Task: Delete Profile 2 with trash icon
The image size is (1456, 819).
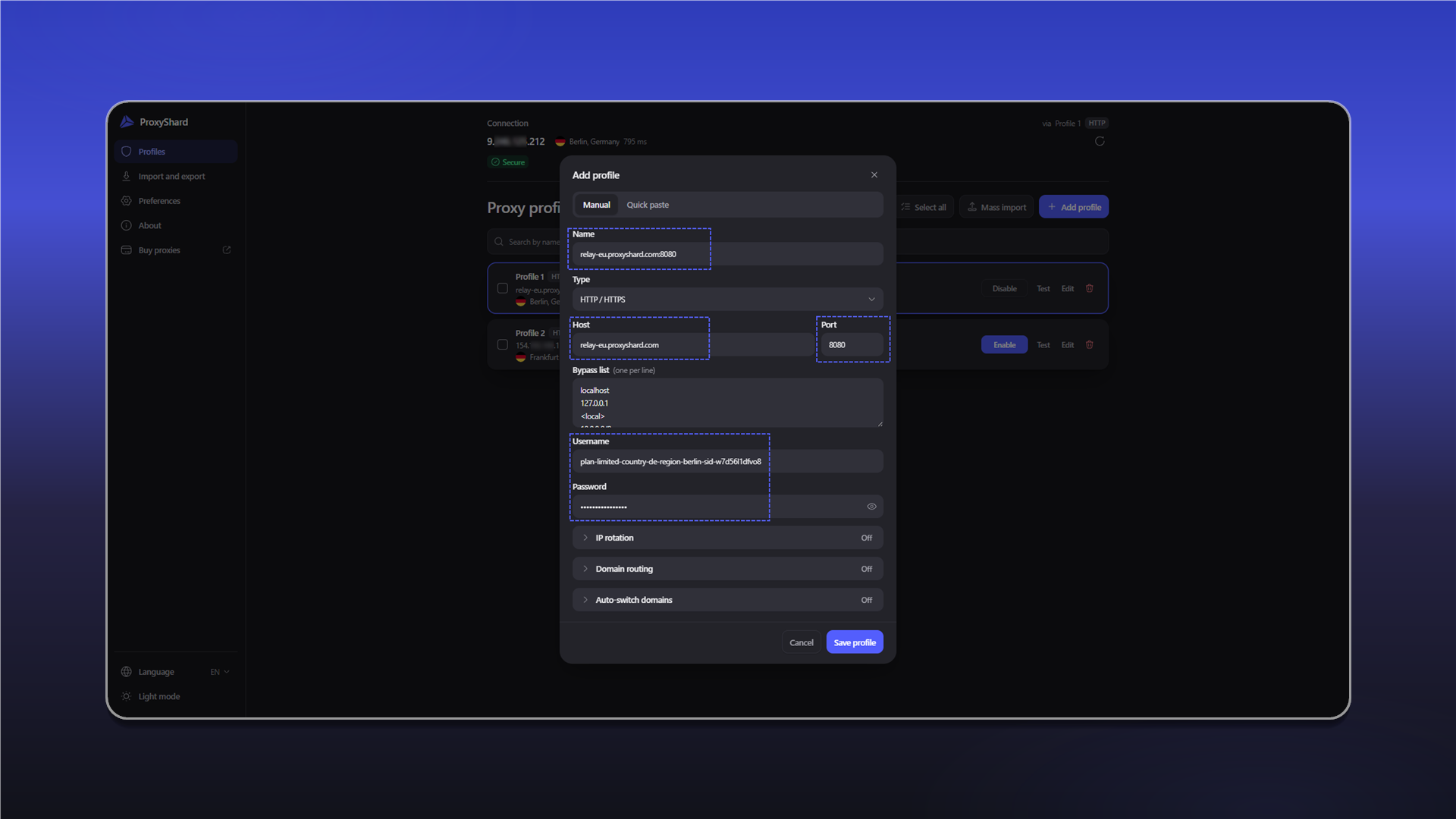Action: [1090, 344]
